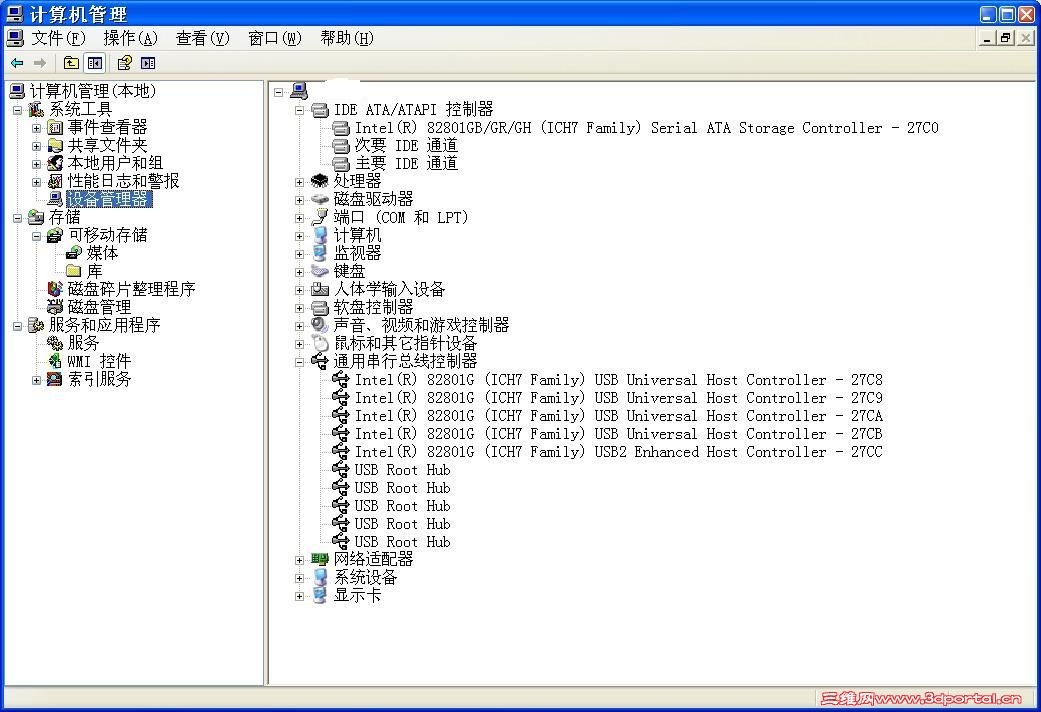Expand the 软盘控制器 node
1041x712 pixels.
299,308
